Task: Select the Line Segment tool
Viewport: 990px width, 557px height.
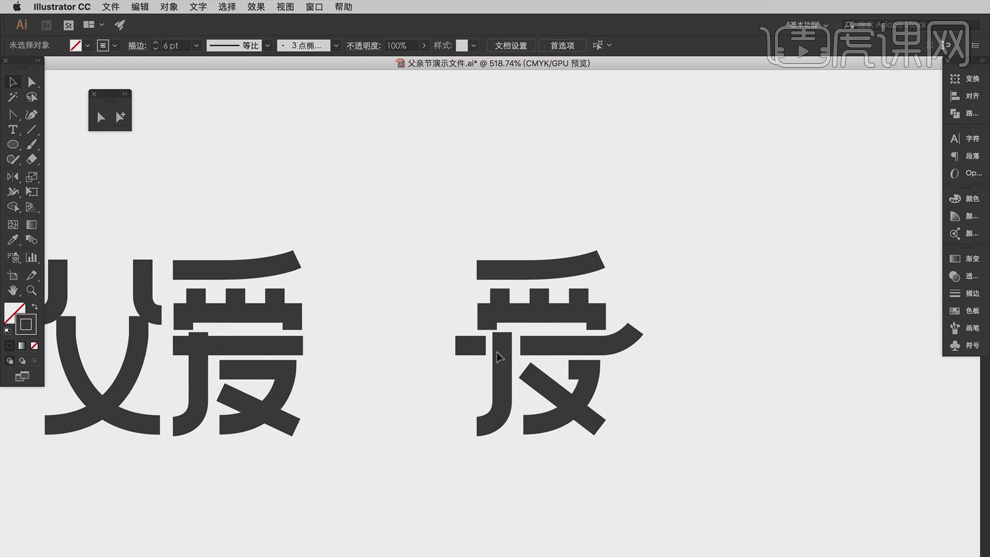Action: click(32, 129)
